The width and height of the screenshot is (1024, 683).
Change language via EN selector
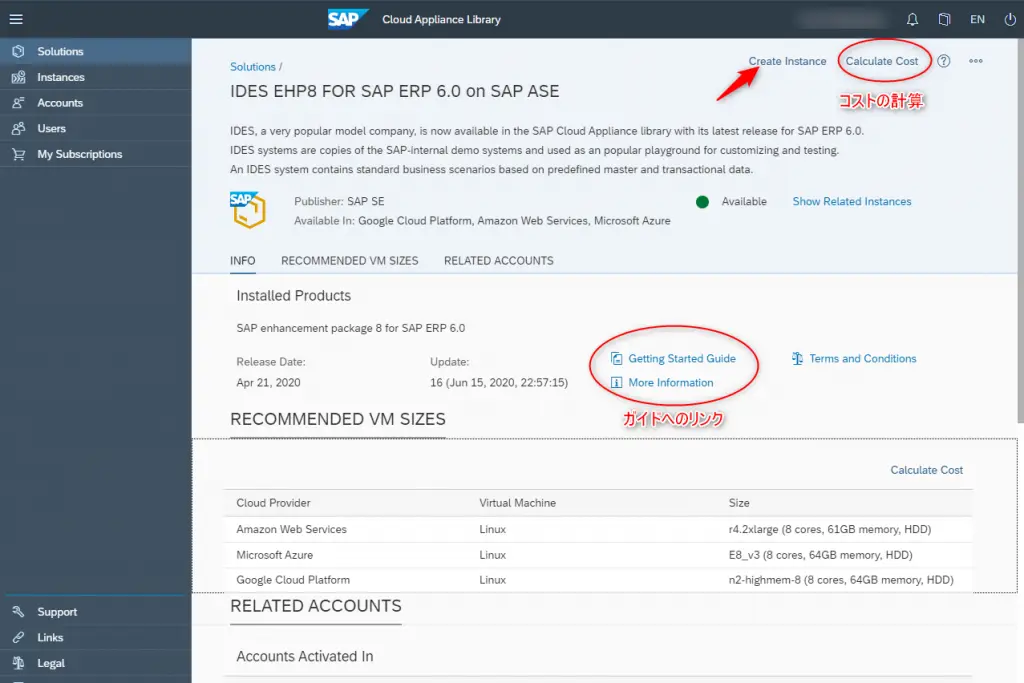(x=977, y=20)
